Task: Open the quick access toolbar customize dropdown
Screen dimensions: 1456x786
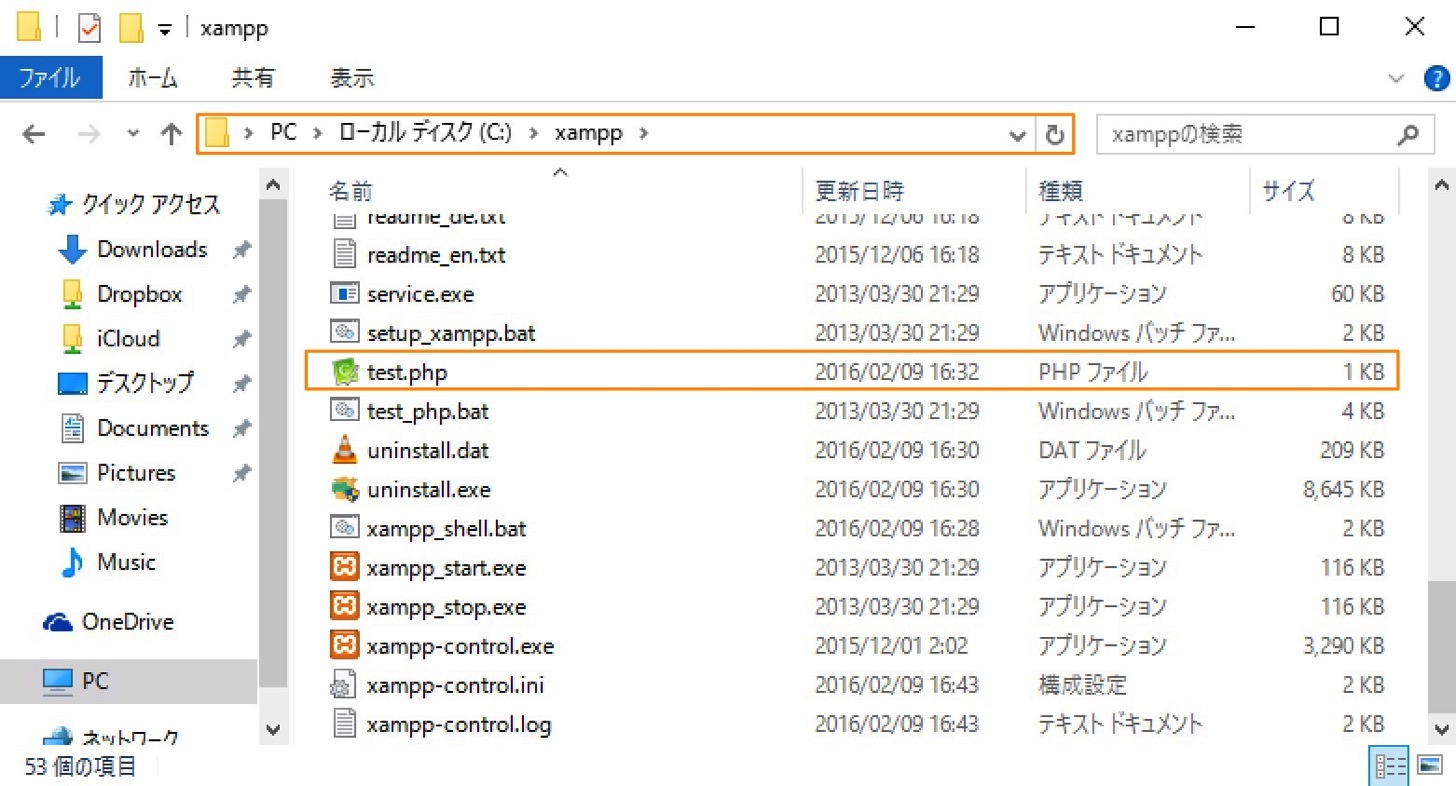Action: (164, 30)
